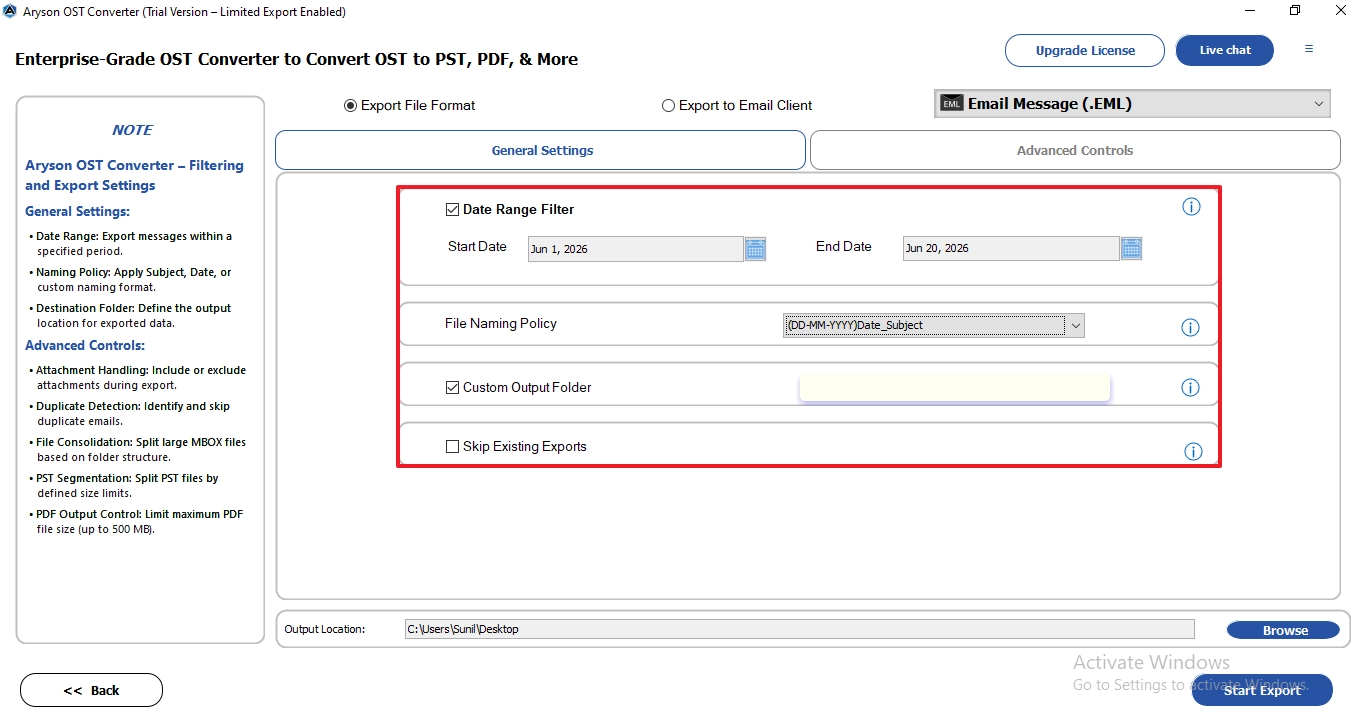
Task: Show info for File Naming Policy
Action: [1190, 327]
